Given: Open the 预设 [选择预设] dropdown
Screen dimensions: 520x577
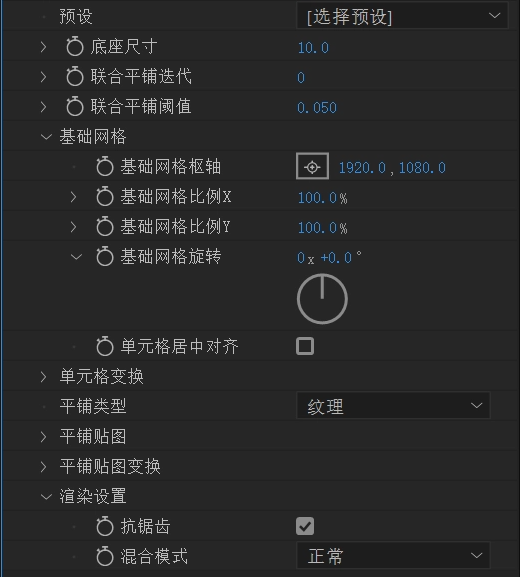Looking at the screenshot, I should click(x=402, y=16).
